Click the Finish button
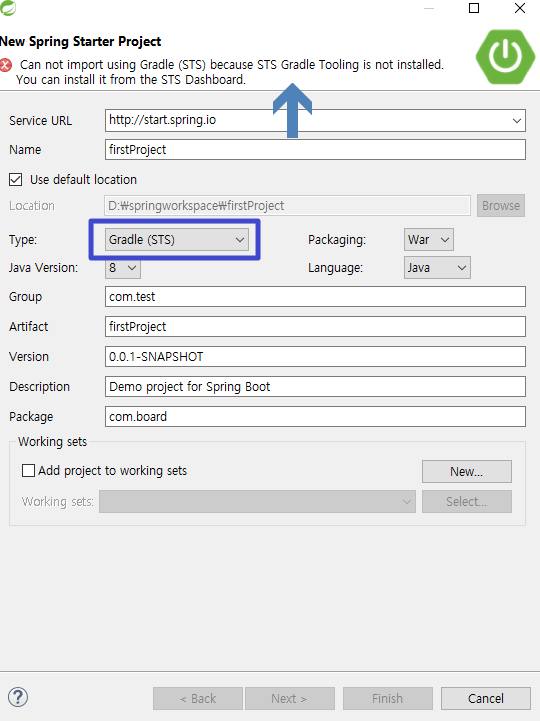Viewport: 540px width, 721px height. 388,698
